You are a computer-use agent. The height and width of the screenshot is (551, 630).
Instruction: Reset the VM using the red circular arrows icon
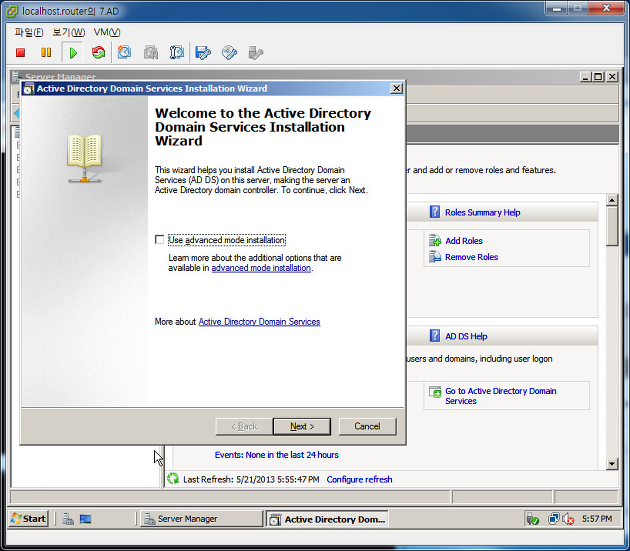(x=98, y=53)
